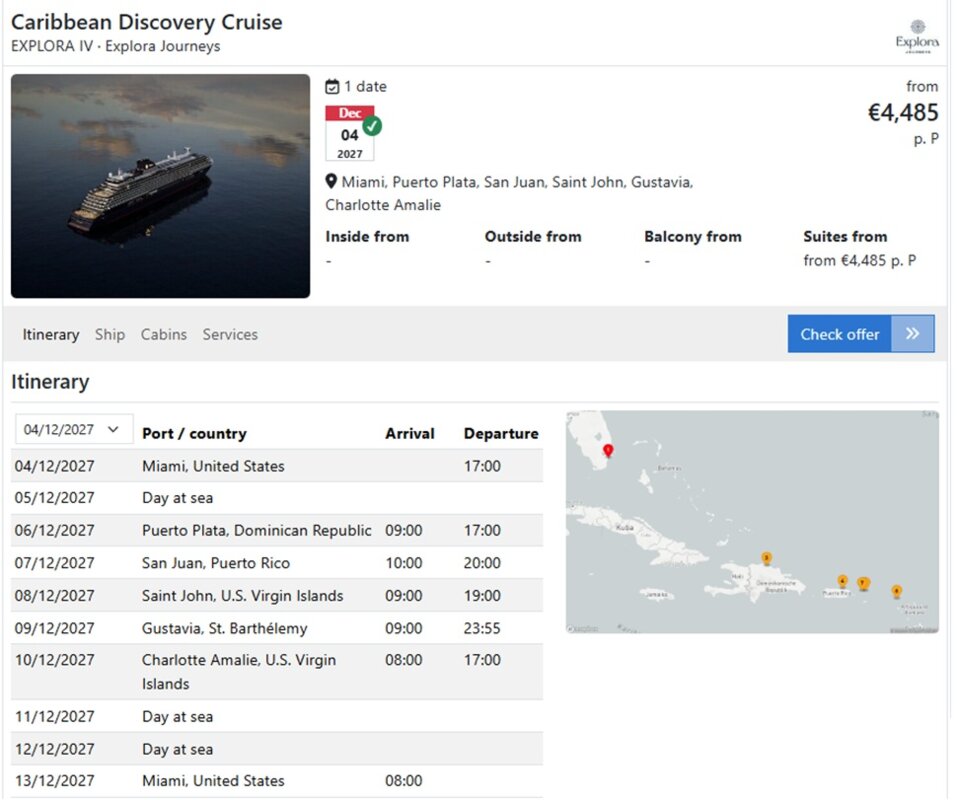Click the 08:00 arrival for Charlotte Amalie
The width and height of the screenshot is (957, 800).
pyautogui.click(x=403, y=660)
